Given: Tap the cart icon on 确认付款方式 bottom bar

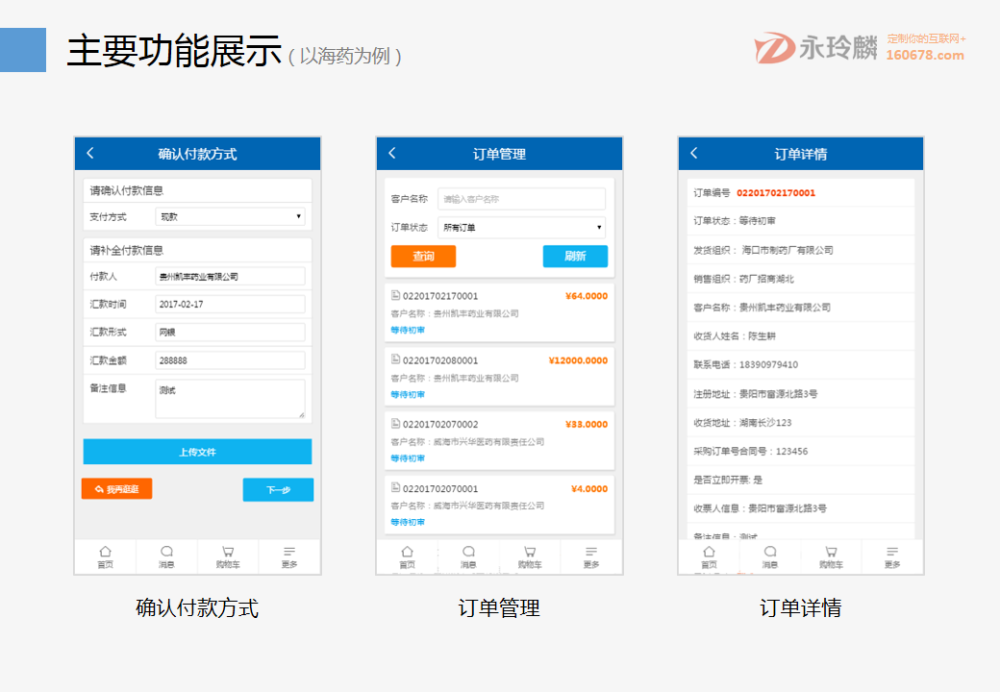Looking at the screenshot, I should coord(228,556).
